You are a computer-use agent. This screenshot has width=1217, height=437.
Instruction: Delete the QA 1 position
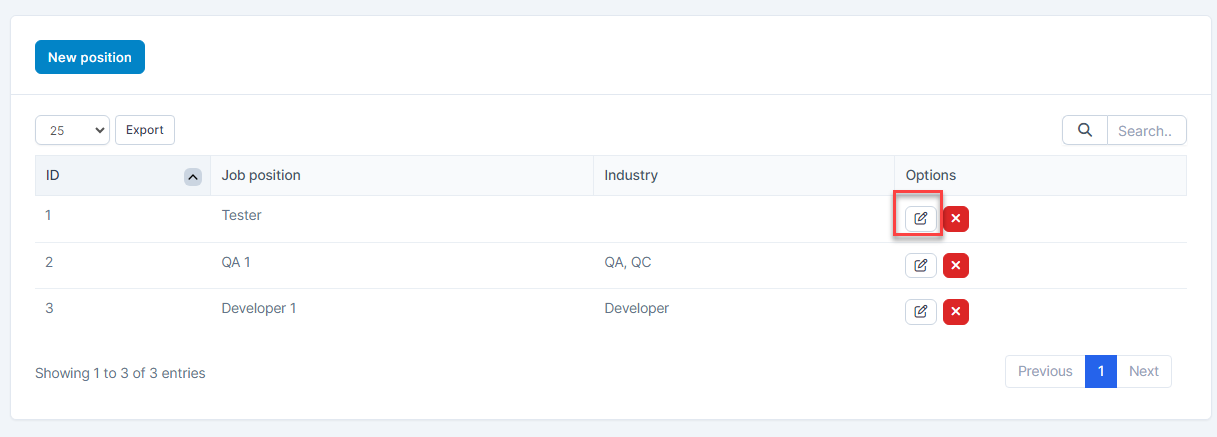tap(956, 265)
